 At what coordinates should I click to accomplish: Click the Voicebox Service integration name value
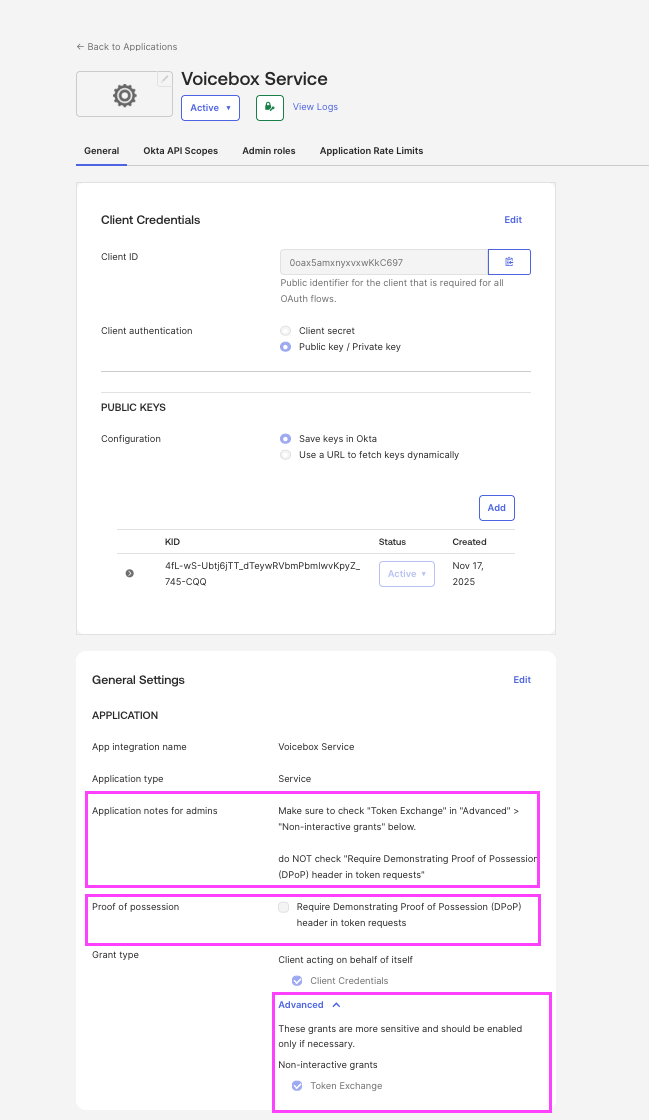click(316, 746)
